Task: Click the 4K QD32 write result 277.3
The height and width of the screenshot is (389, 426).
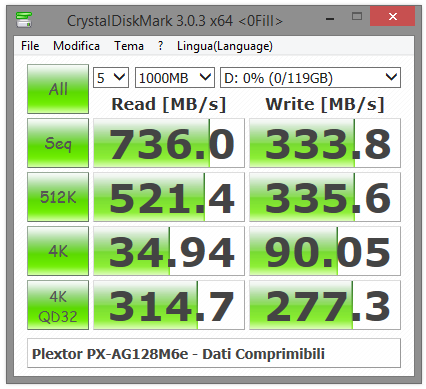Action: pyautogui.click(x=325, y=305)
